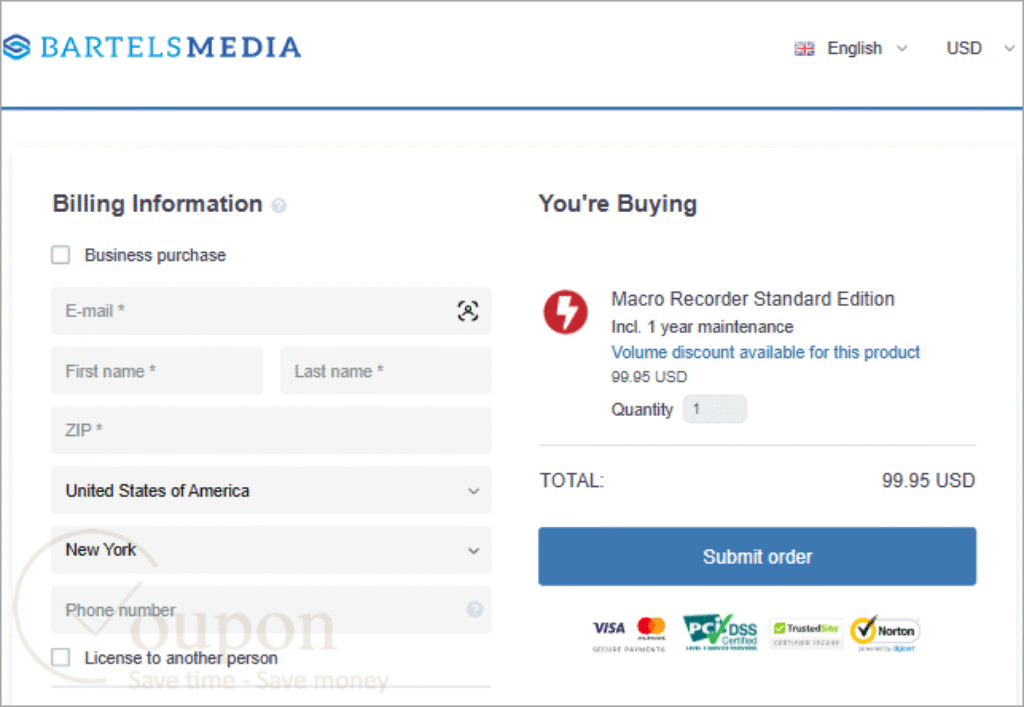Click the Macro Recorder product icon
The width and height of the screenshot is (1024, 707).
point(566,312)
